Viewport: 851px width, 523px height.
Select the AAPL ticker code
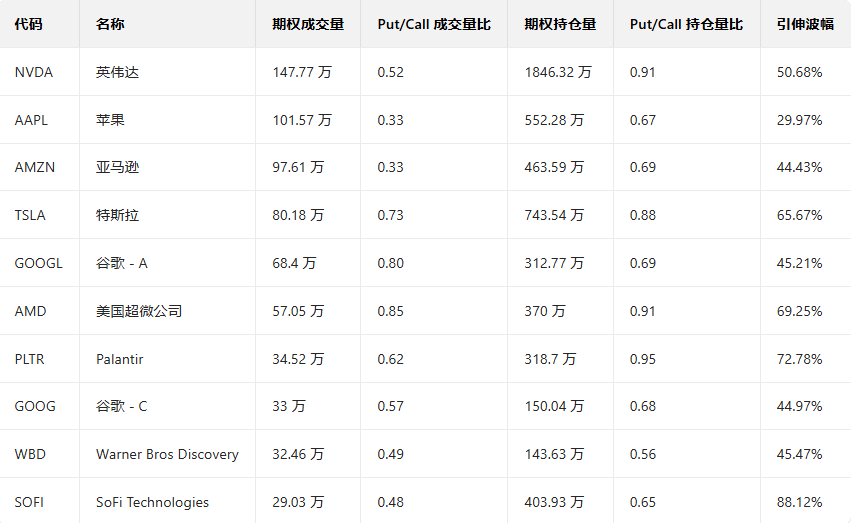click(32, 120)
